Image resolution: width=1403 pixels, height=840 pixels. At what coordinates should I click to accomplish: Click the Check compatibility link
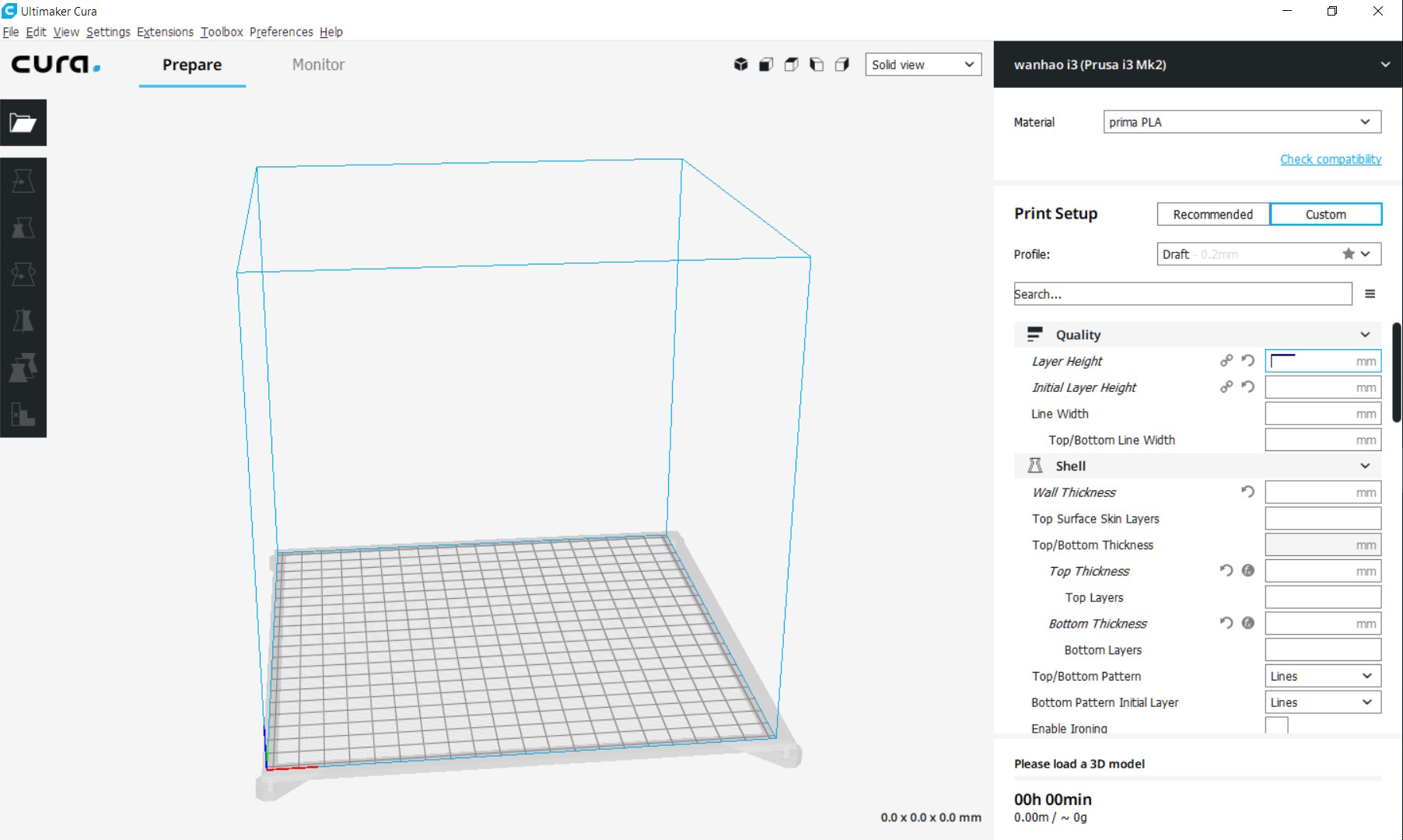(1331, 159)
